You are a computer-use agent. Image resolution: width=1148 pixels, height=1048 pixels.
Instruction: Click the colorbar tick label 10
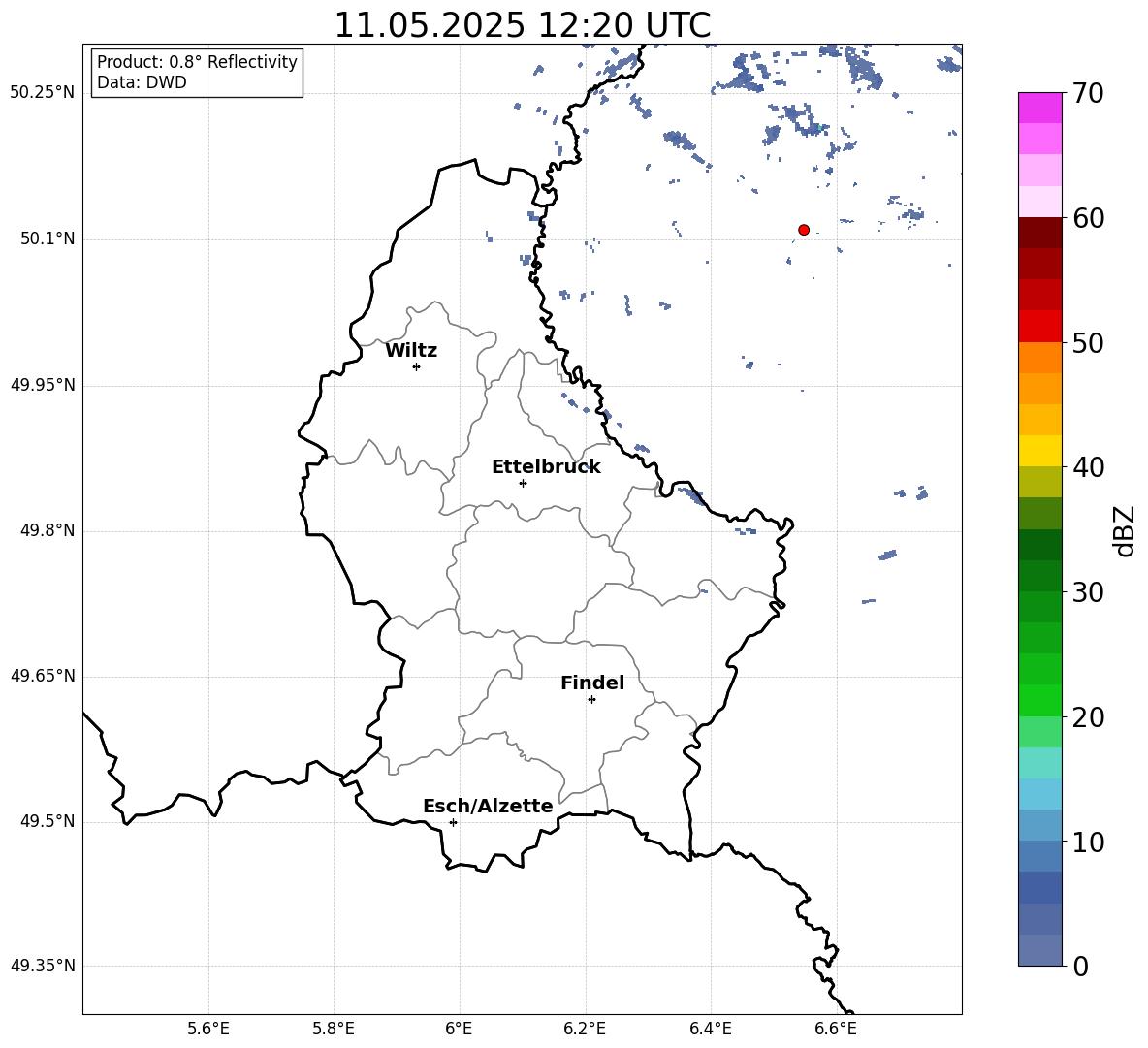1088,842
